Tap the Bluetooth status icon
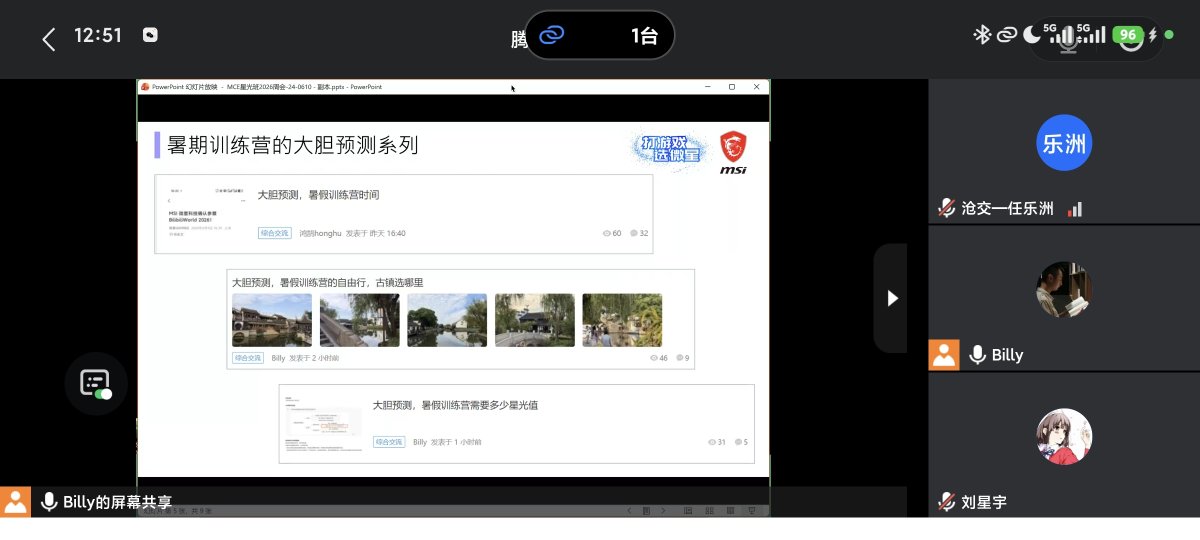The image size is (1200, 540). (982, 35)
